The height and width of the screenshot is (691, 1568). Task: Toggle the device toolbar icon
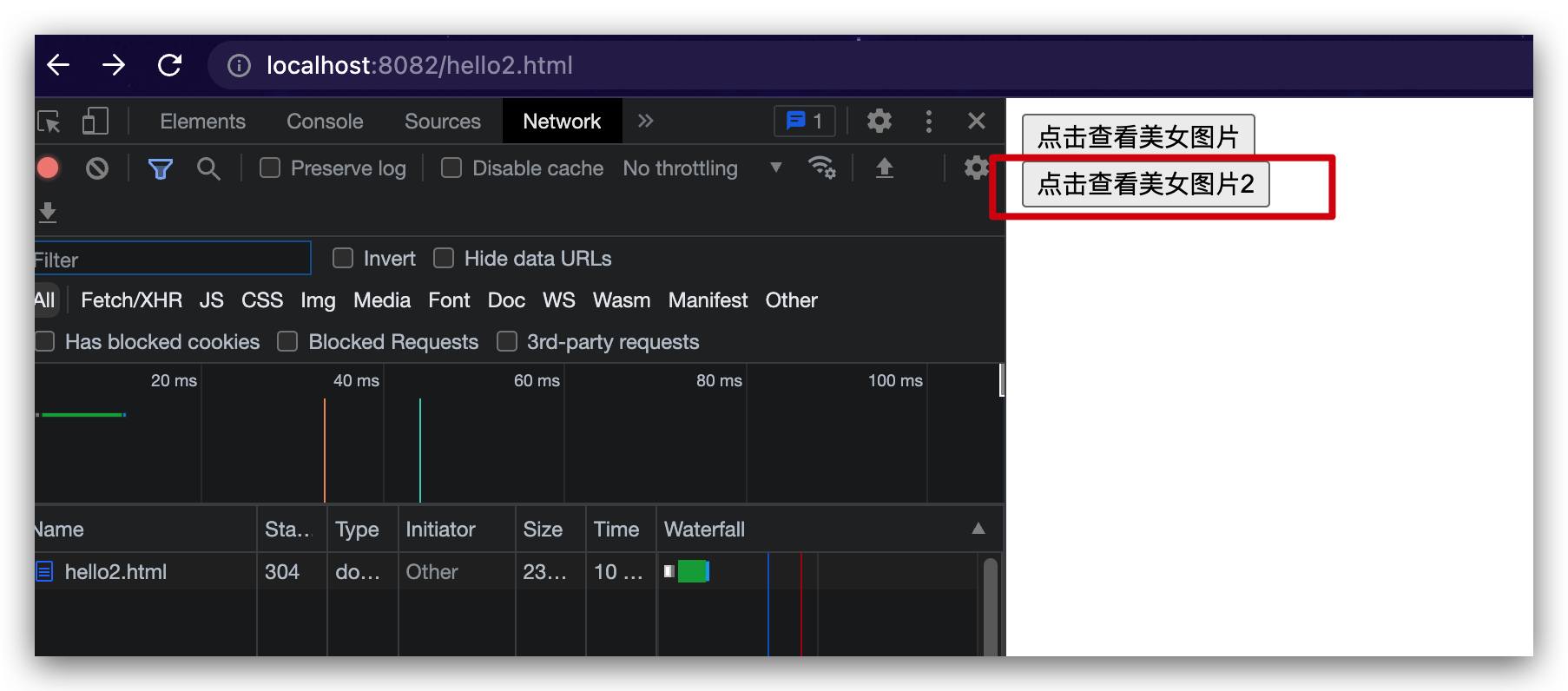[95, 122]
